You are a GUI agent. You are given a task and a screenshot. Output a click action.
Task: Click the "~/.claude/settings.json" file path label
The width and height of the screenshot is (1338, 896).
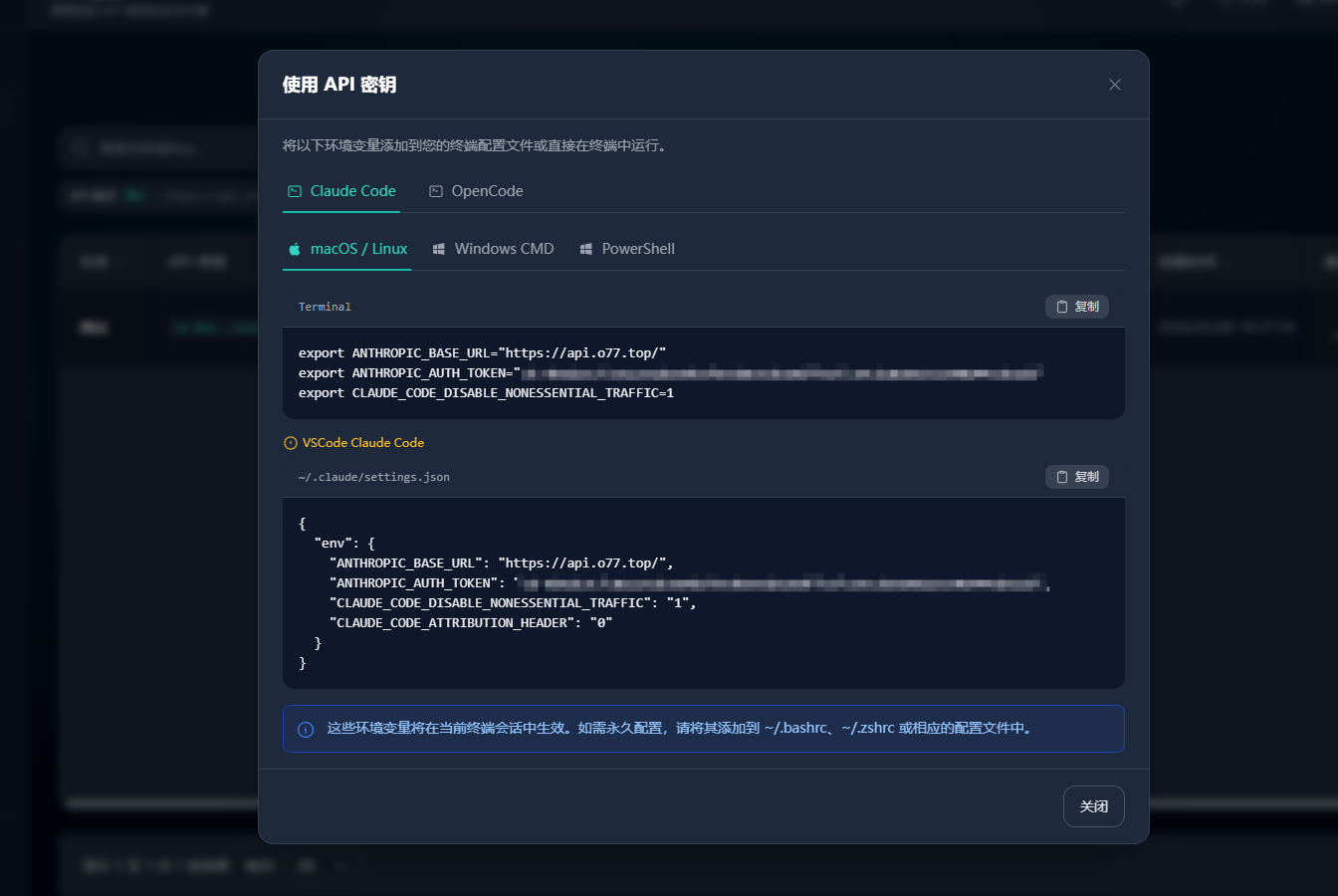(x=374, y=477)
